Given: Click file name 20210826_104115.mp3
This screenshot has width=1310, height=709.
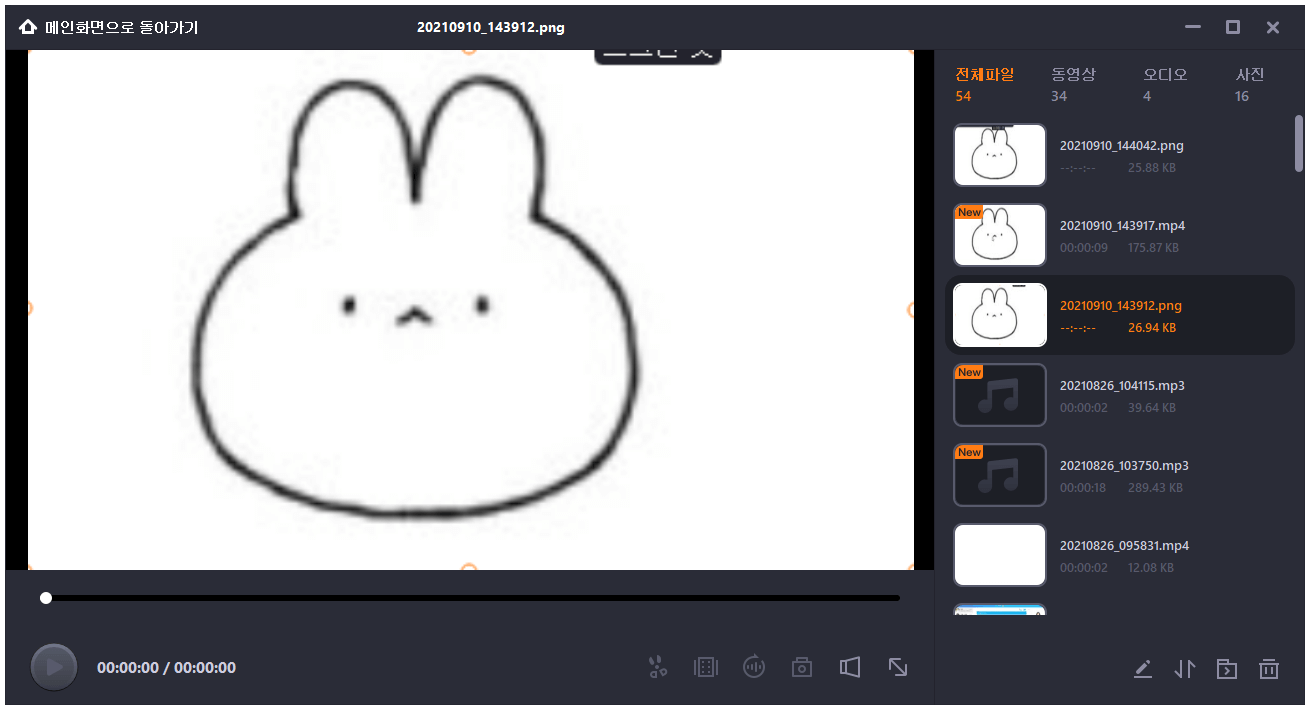Looking at the screenshot, I should [1124, 386].
